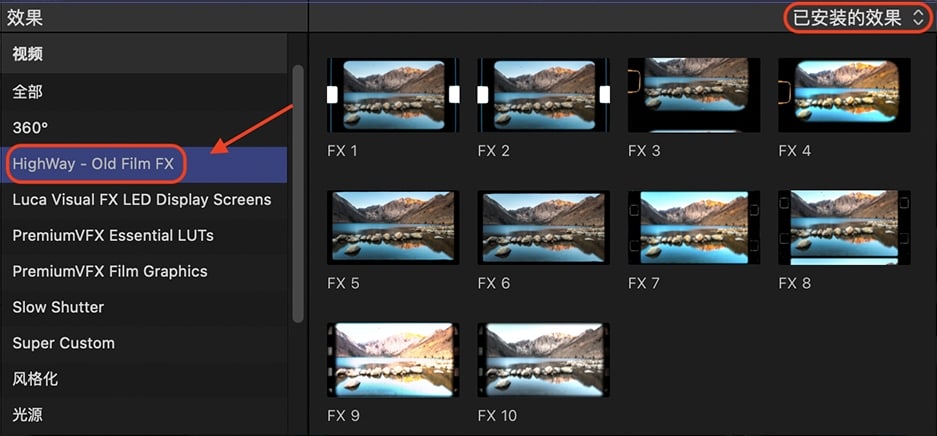Click the FX 1 label text
The width and height of the screenshot is (937, 436).
point(342,151)
